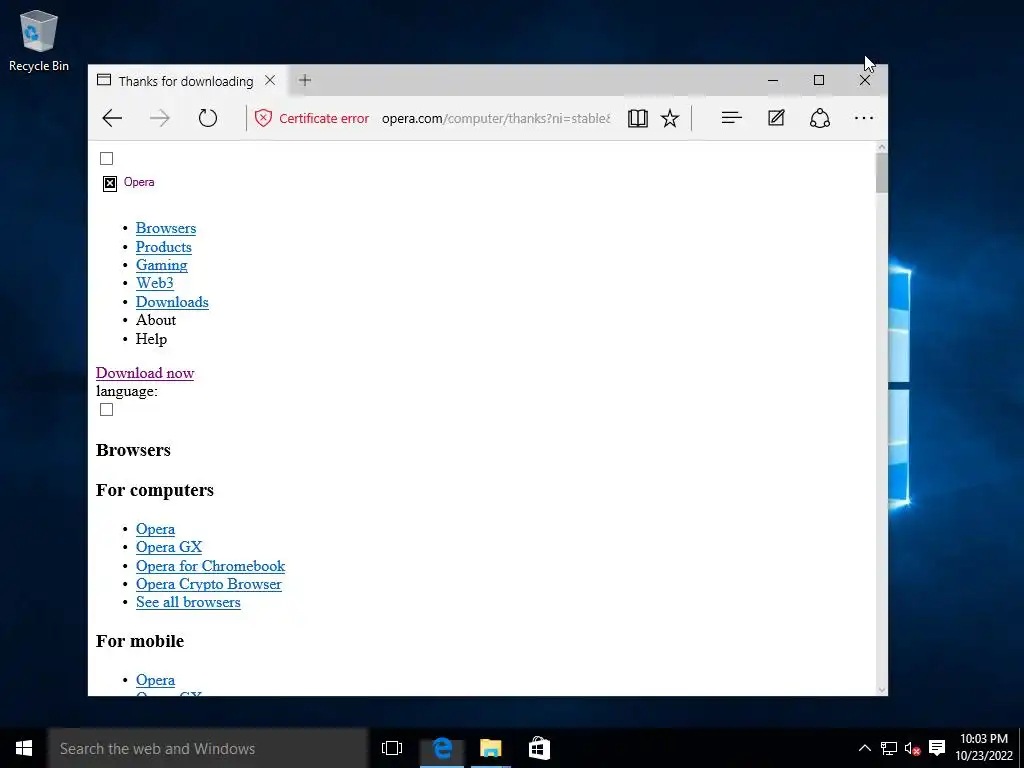
Task: Open the Gaming navigation link
Action: pyautogui.click(x=161, y=264)
